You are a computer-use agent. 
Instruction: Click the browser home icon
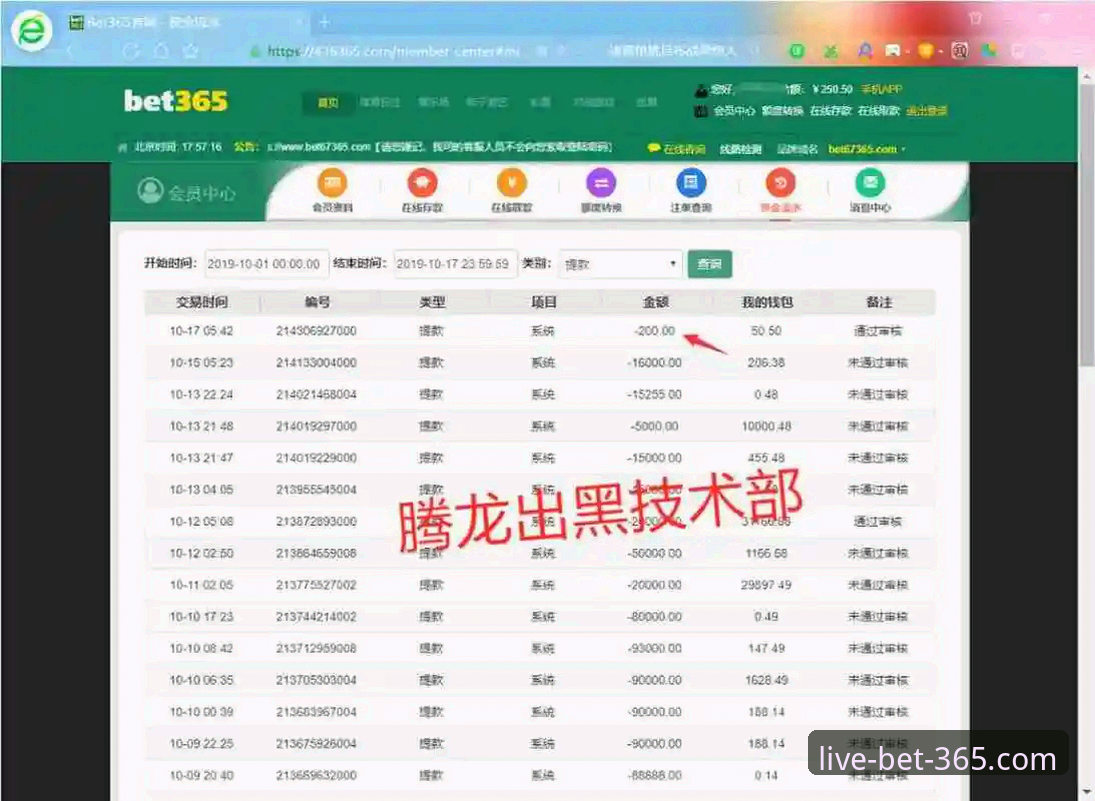pos(161,51)
